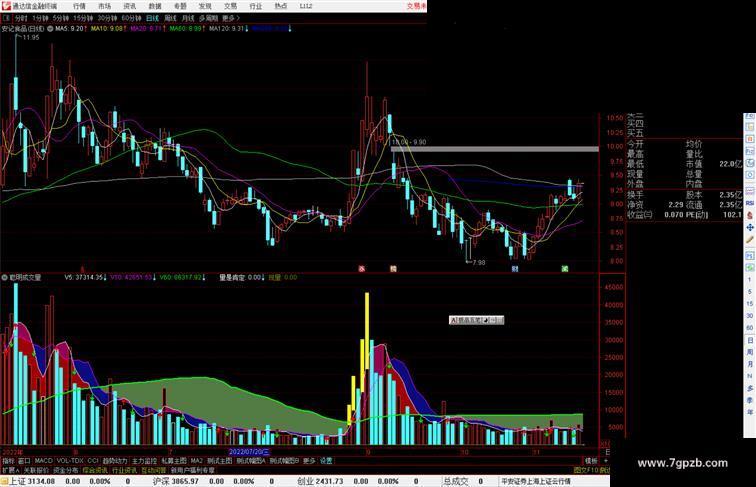Select the MACD indicator
The height and width of the screenshot is (487, 756).
(43, 461)
